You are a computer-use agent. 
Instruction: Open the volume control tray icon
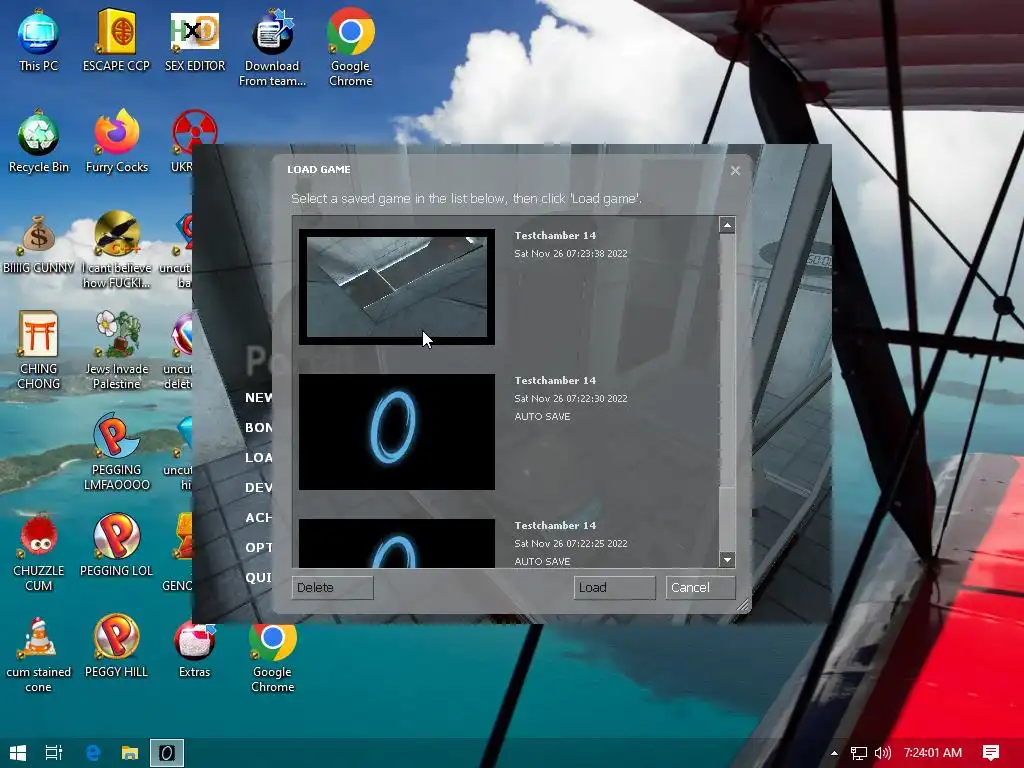pos(882,753)
